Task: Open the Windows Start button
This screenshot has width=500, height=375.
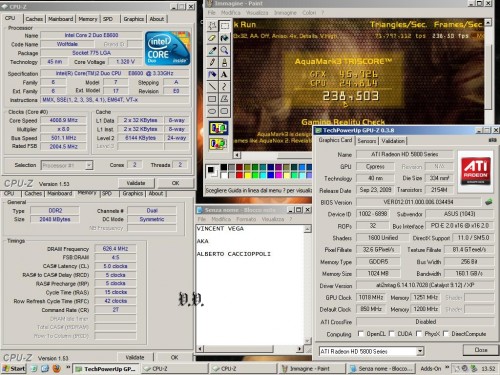Action: [x=14, y=368]
